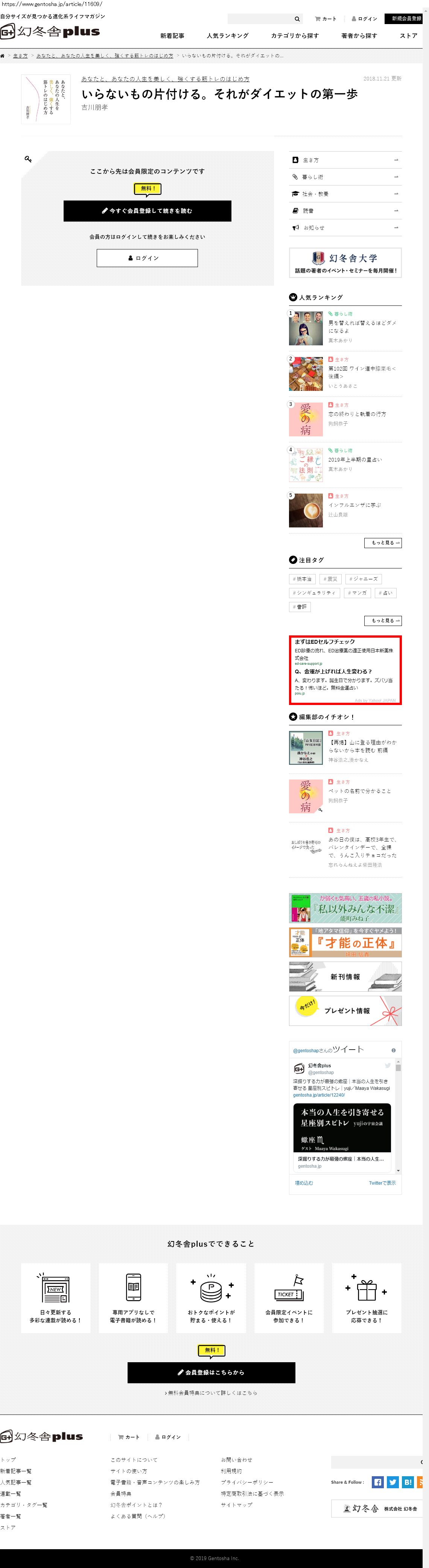Open the cart (カート) icon in header
This screenshot has height=1568, width=429.
(x=326, y=19)
